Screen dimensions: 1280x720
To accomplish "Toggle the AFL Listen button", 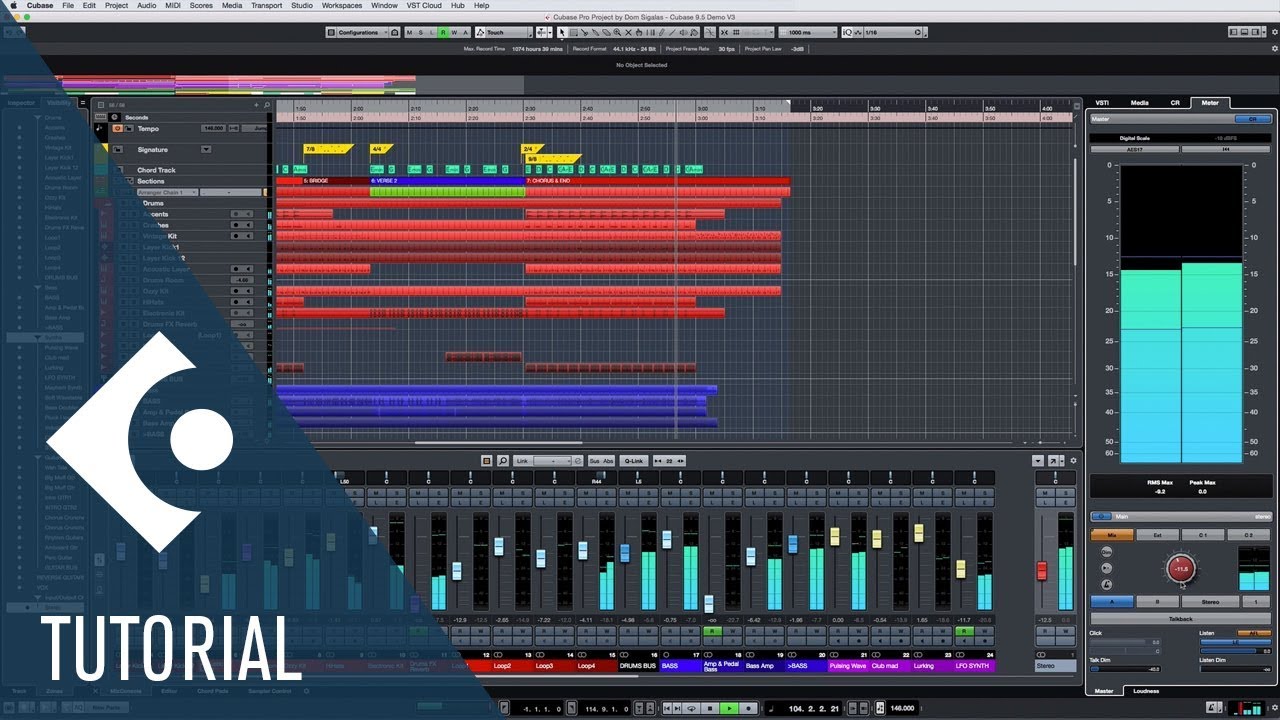I will pyautogui.click(x=1254, y=633).
